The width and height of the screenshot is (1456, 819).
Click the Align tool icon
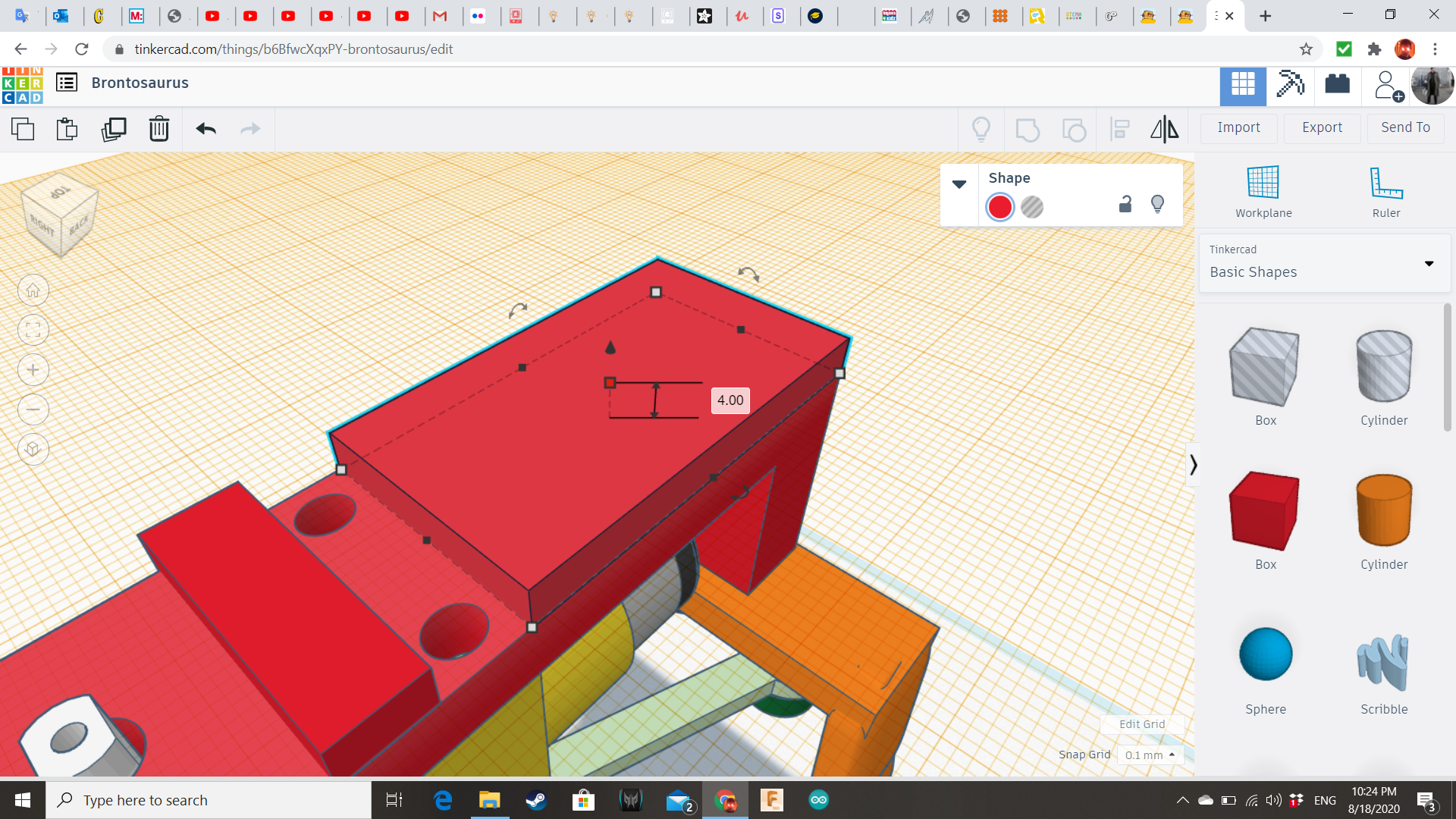click(x=1120, y=129)
